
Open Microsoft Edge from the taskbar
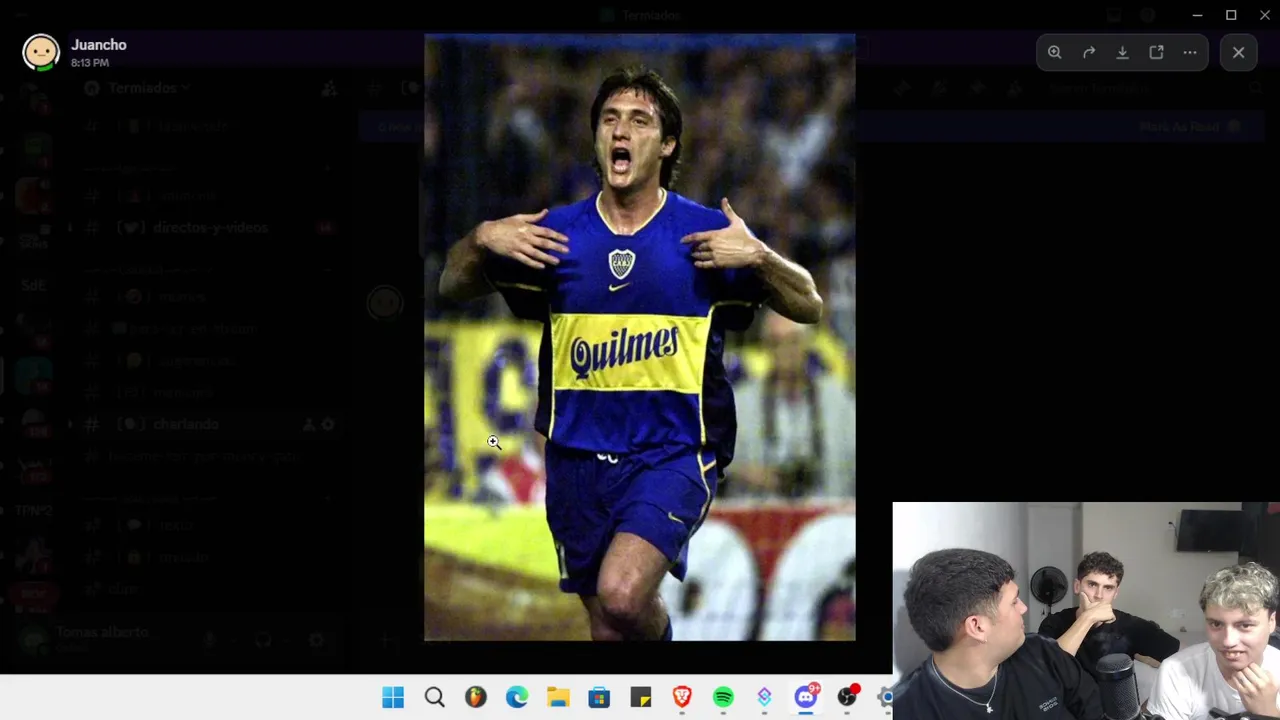tap(517, 697)
